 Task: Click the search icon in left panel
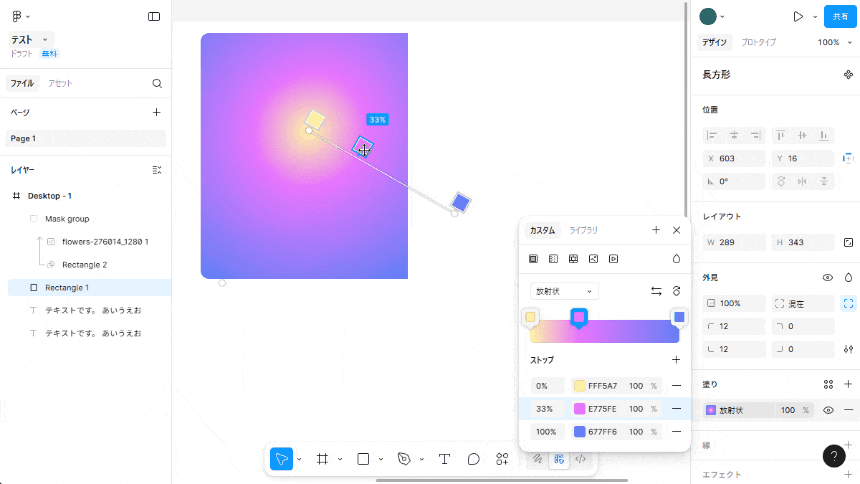[x=157, y=84]
